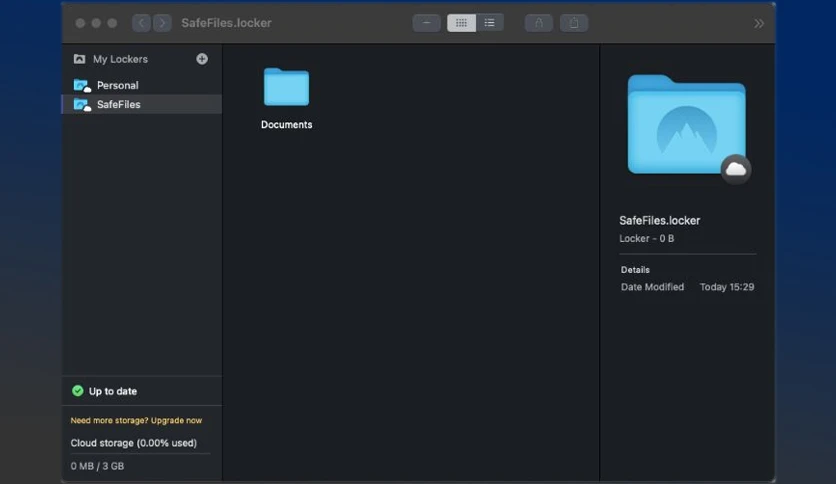The height and width of the screenshot is (484, 836).
Task: Click the minimize window button
Action: 96,23
